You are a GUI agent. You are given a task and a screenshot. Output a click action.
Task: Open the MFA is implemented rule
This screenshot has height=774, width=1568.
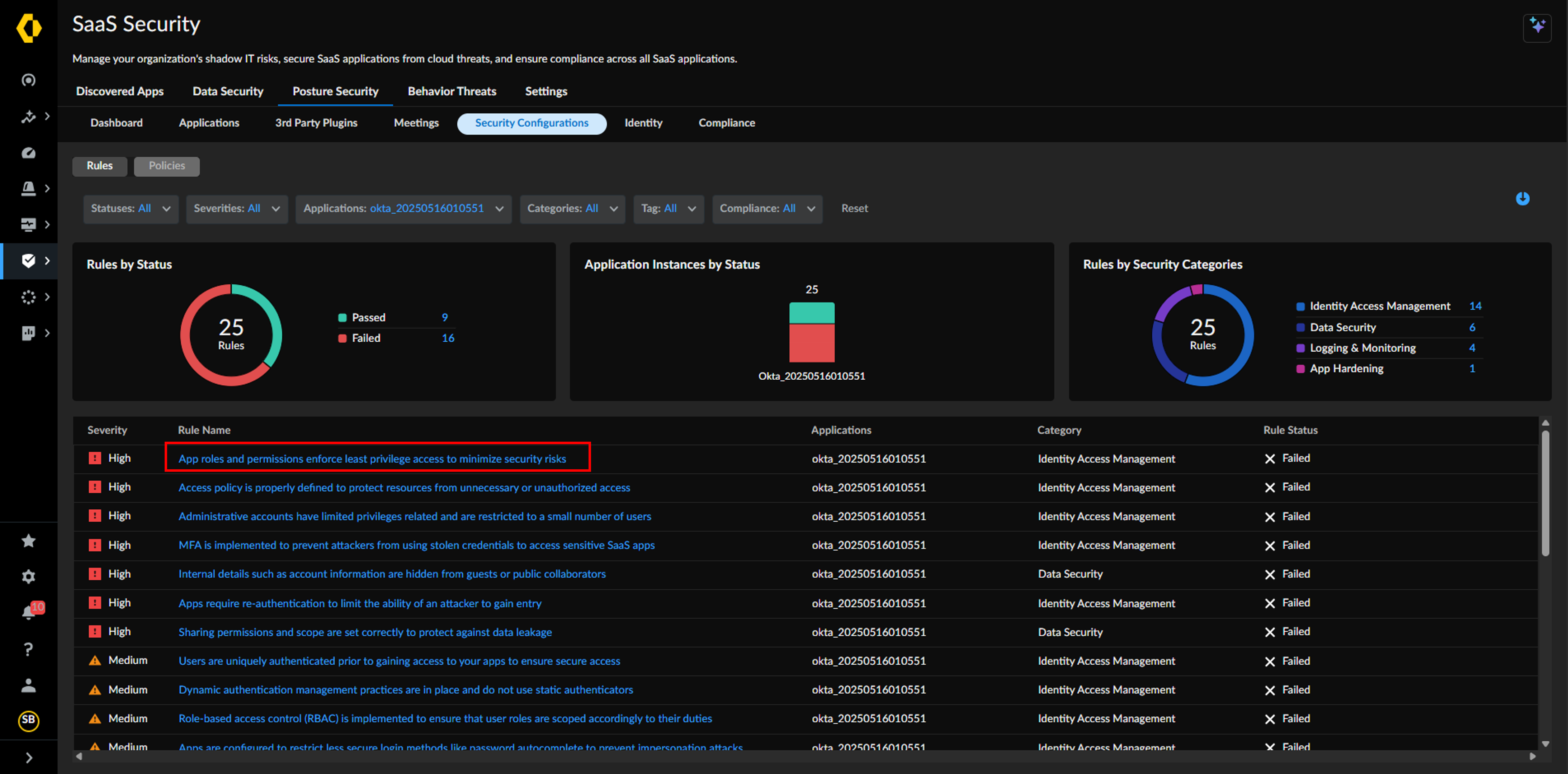coord(416,546)
